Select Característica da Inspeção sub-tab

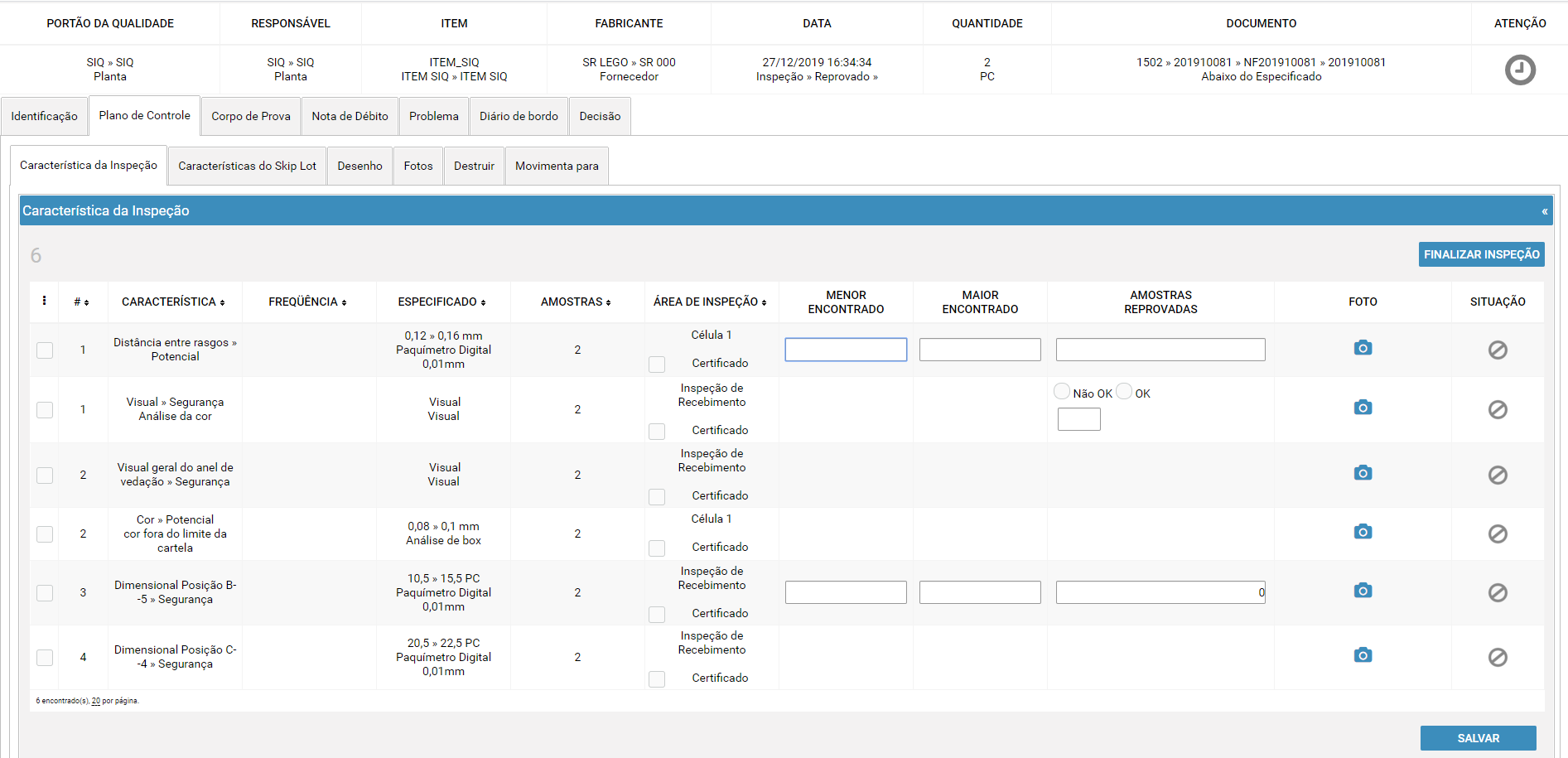(89, 165)
